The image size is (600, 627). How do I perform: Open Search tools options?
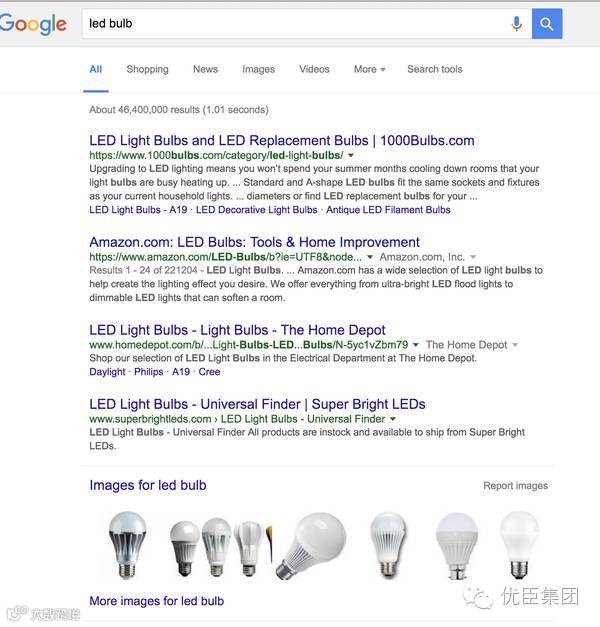[435, 69]
